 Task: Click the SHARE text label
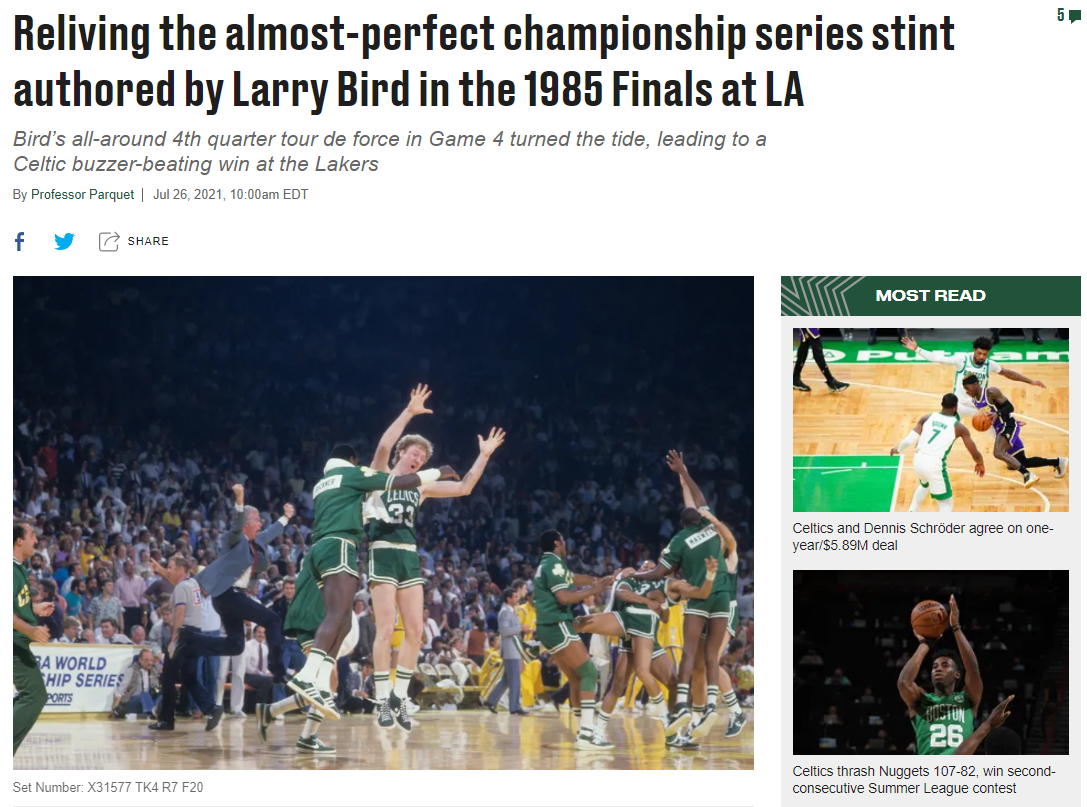click(x=148, y=241)
